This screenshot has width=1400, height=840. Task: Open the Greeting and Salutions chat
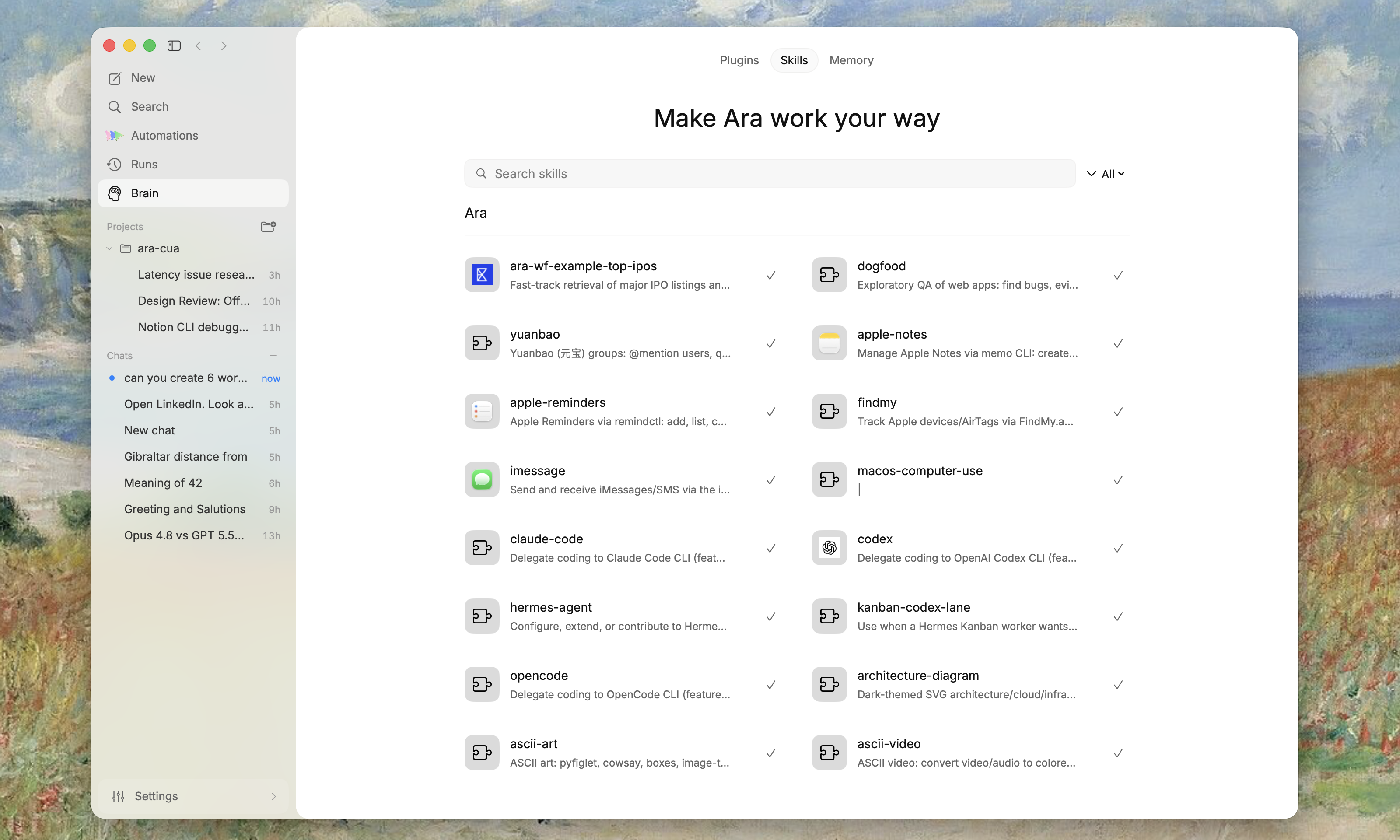(193, 509)
